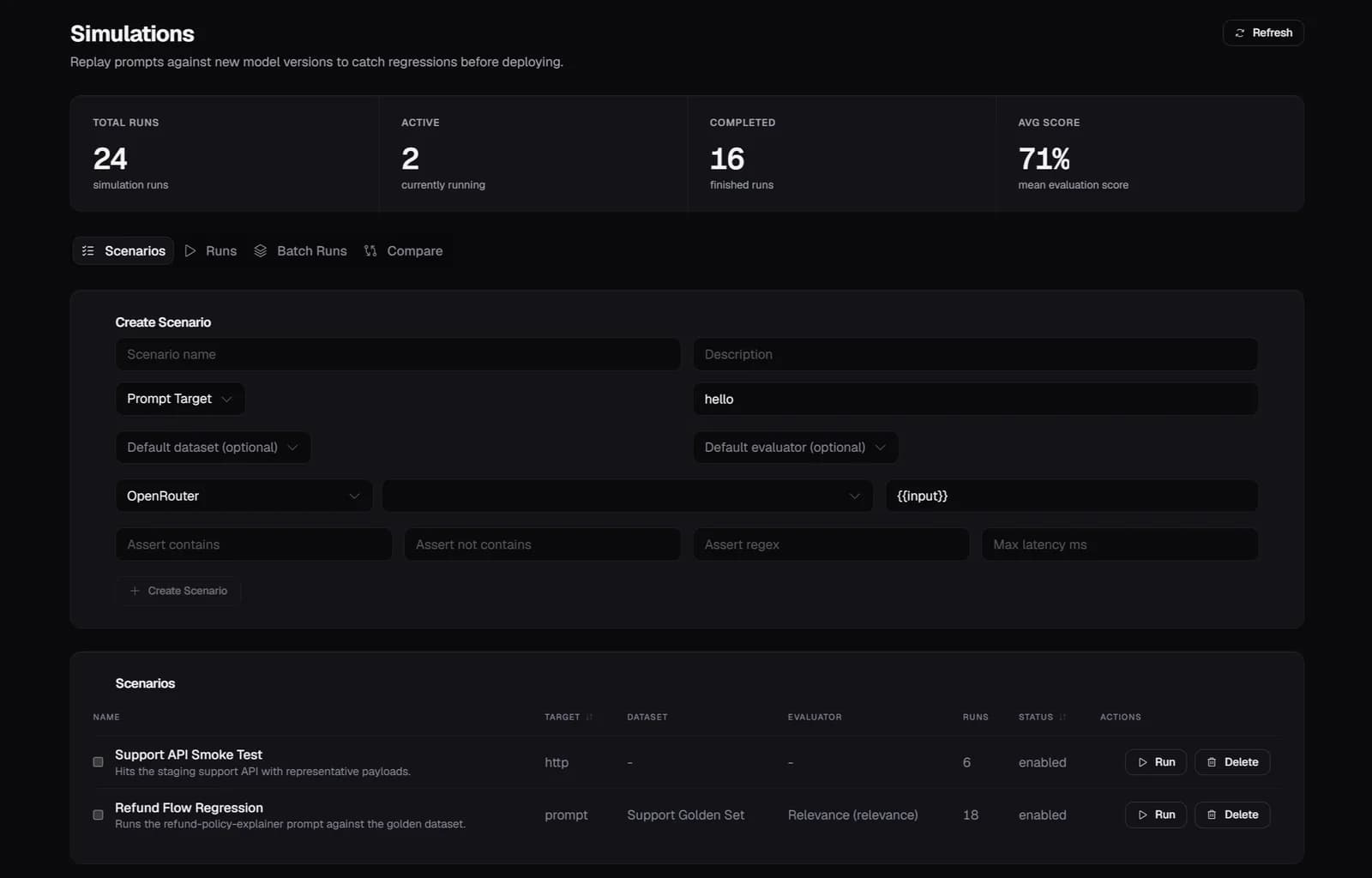Expand the Default dataset dropdown

point(213,448)
